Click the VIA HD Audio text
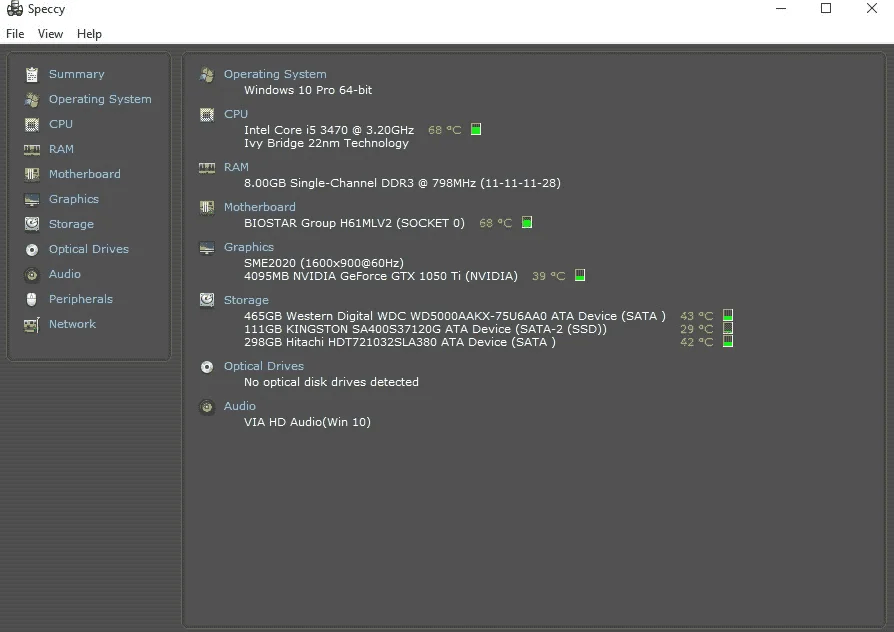 [307, 422]
